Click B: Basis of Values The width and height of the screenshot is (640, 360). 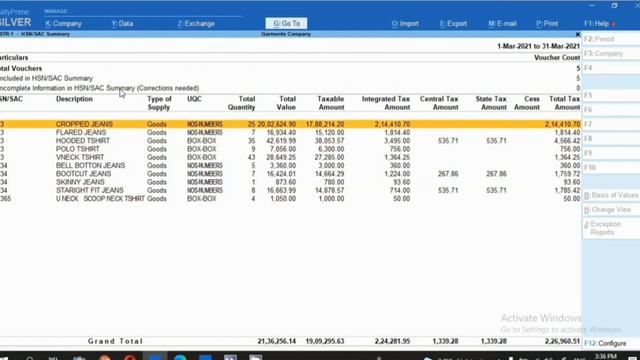611,196
